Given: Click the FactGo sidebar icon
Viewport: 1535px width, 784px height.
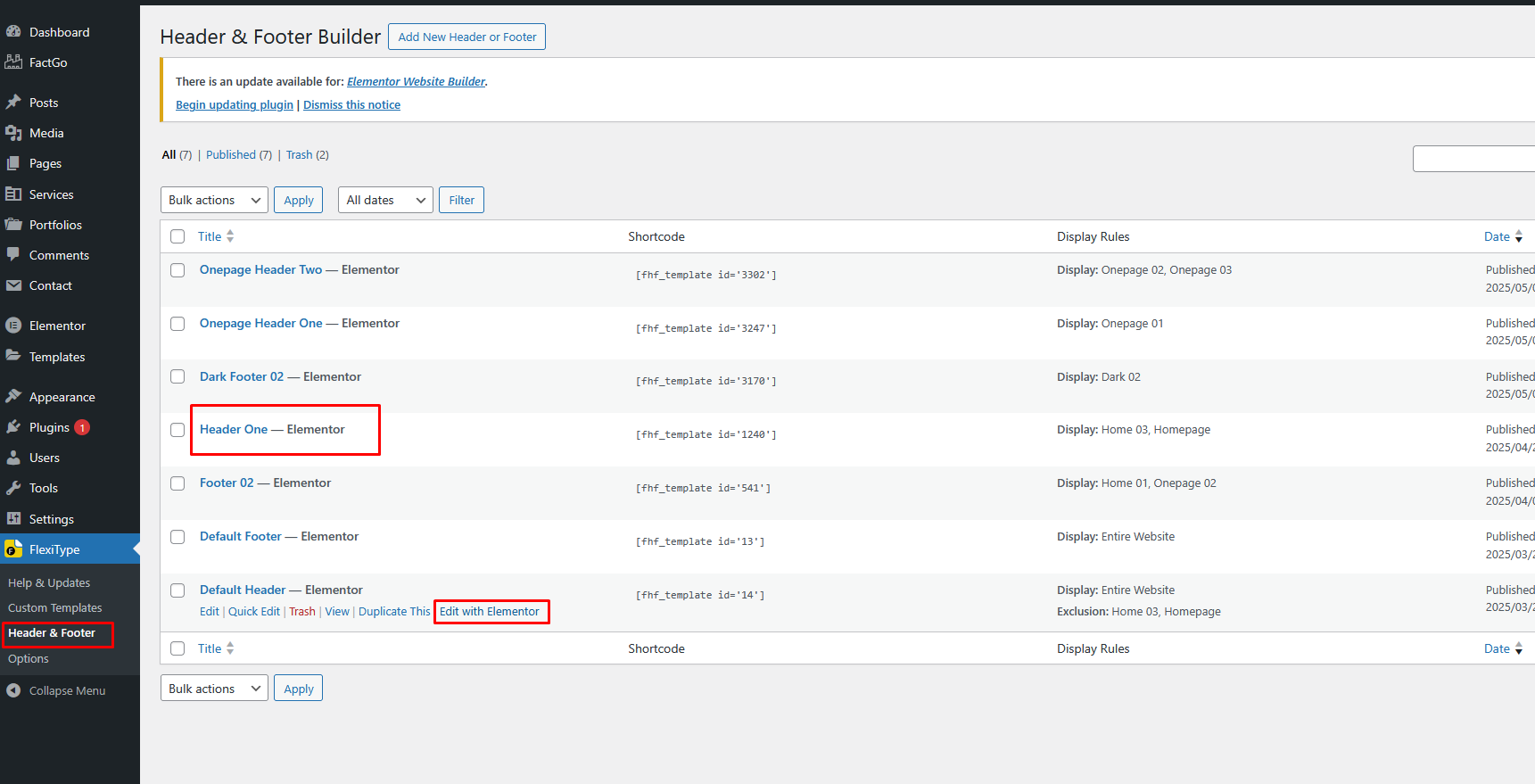Looking at the screenshot, I should click(13, 62).
